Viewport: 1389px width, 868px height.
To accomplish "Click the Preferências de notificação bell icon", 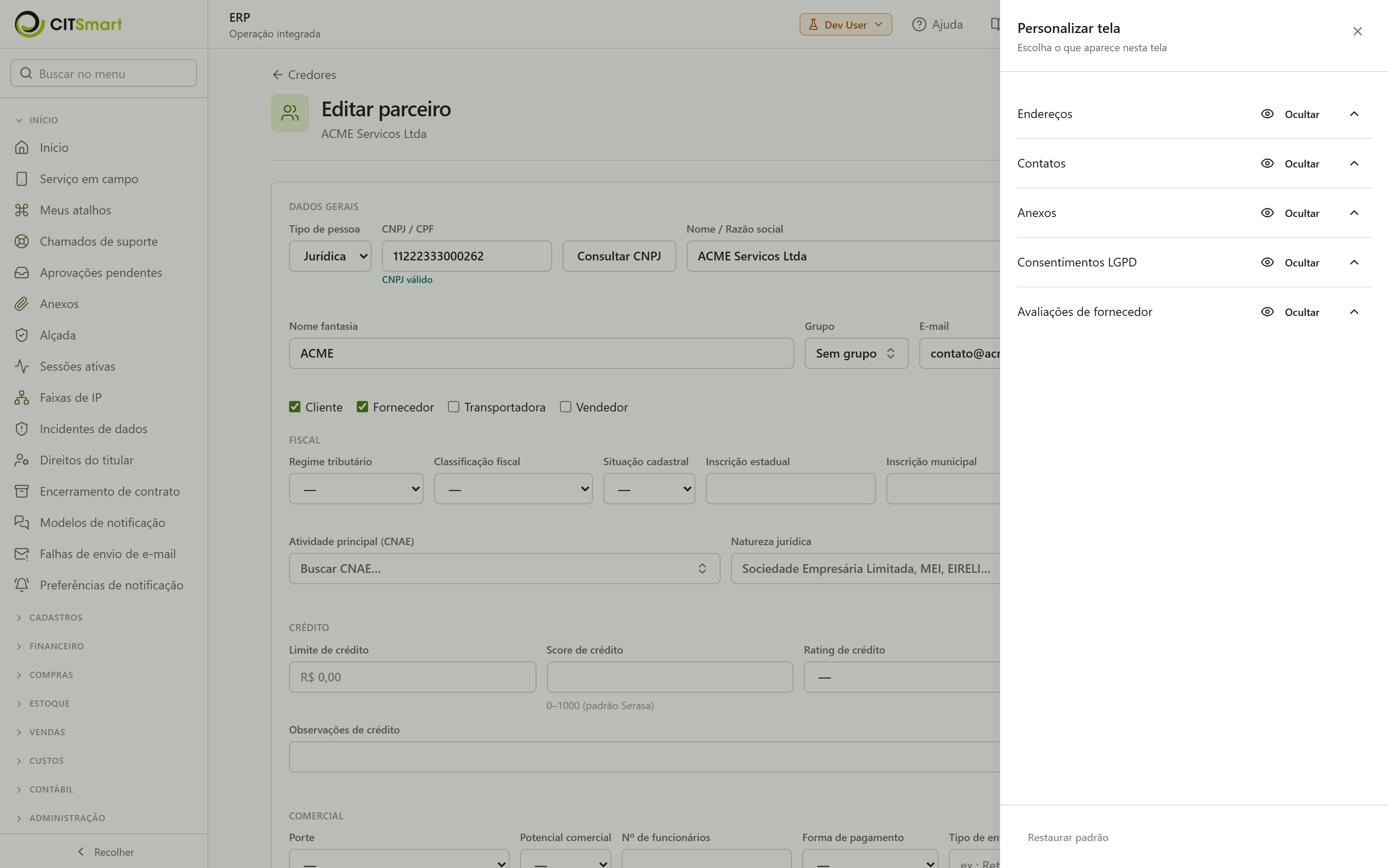I will (22, 585).
